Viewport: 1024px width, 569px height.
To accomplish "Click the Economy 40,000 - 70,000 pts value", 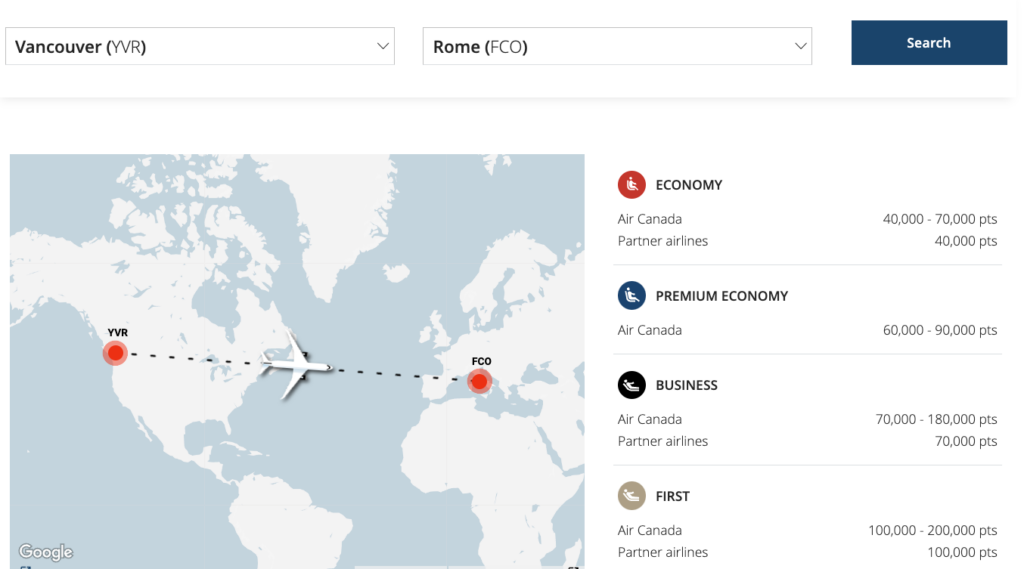I will click(x=940, y=219).
